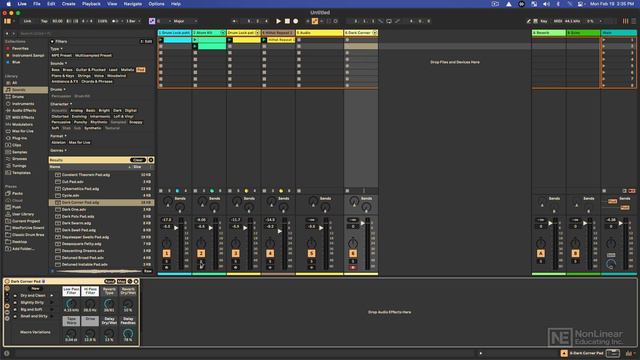Screen dimensions: 640x360
Task: Click Add Folder in Places
Action: 23,249
